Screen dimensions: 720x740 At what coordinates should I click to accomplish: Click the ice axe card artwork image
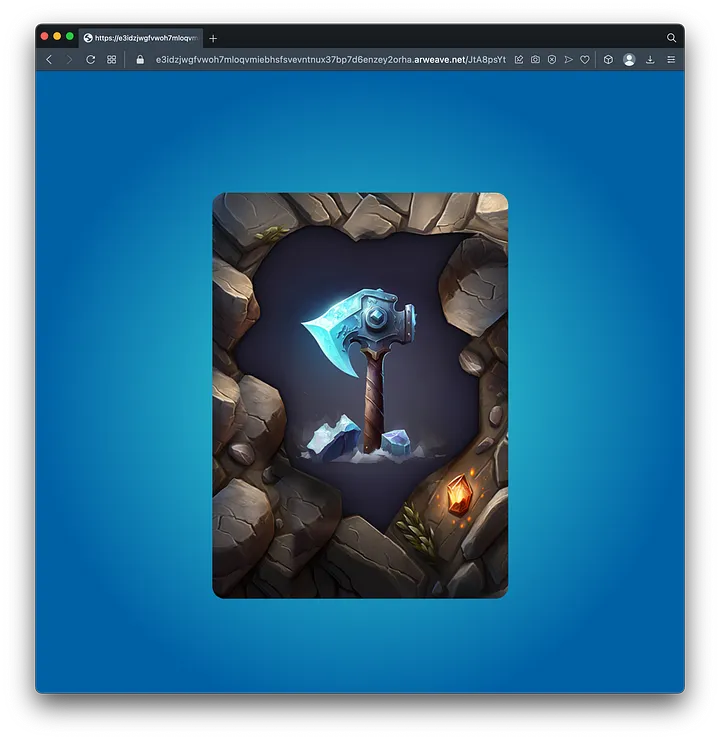[x=360, y=395]
